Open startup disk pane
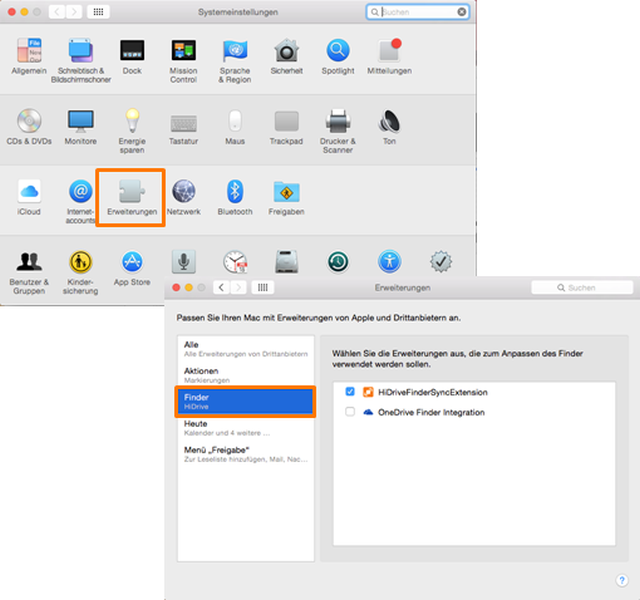The height and width of the screenshot is (600, 640). click(287, 262)
